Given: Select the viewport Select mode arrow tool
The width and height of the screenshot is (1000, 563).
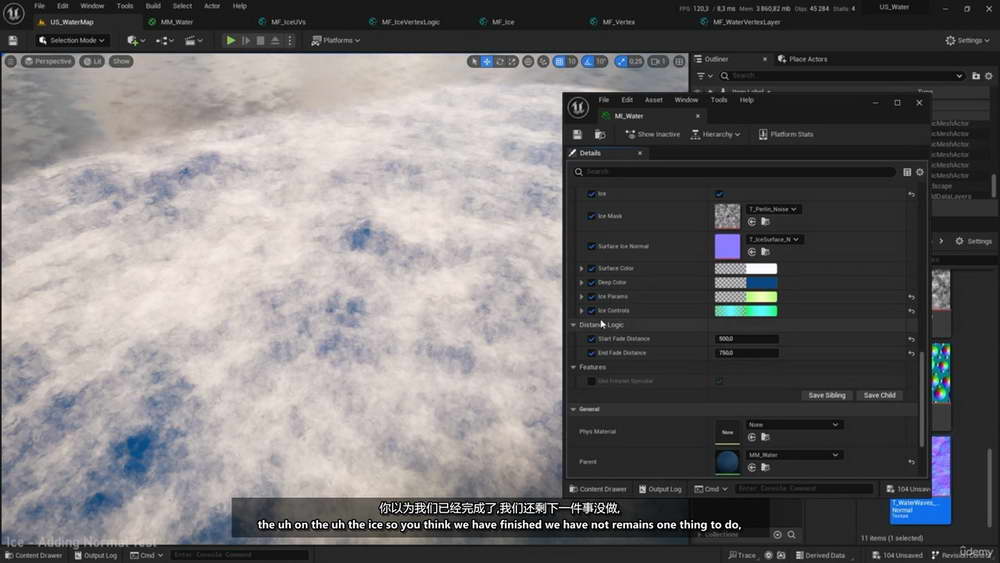Looking at the screenshot, I should [473, 61].
